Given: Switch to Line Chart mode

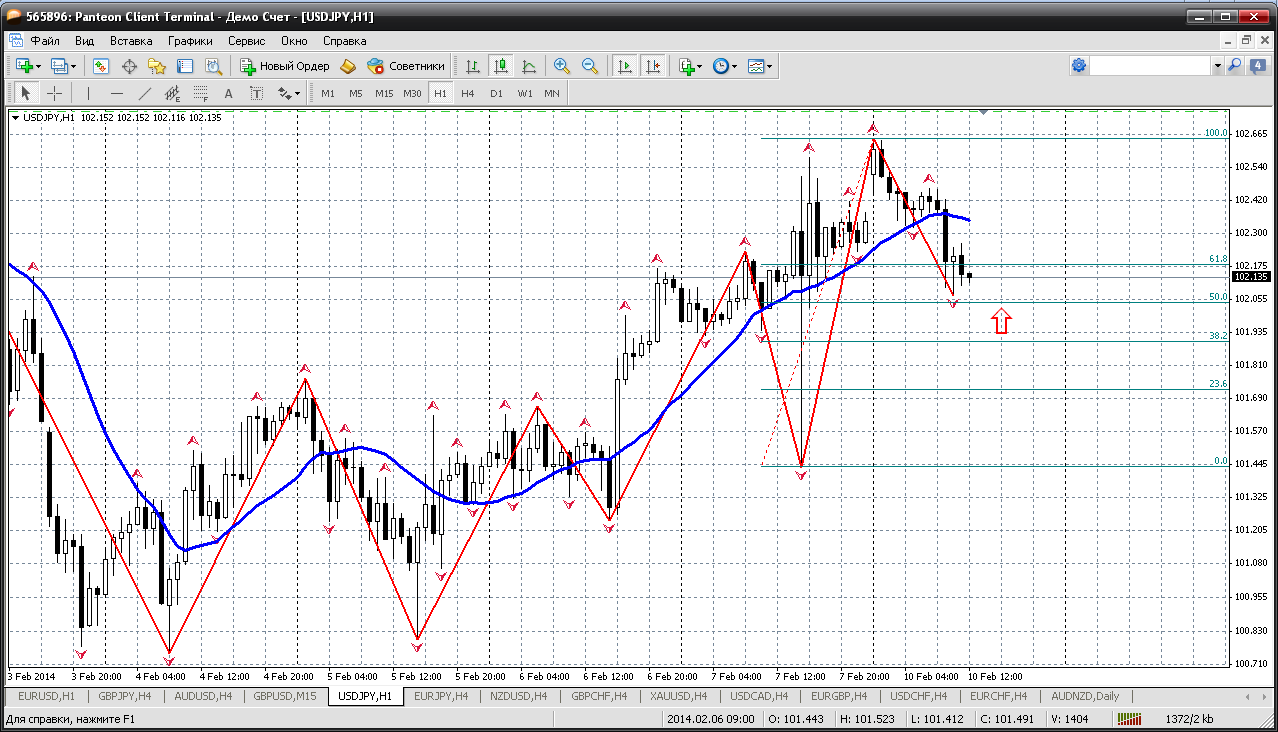Looking at the screenshot, I should 529,66.
